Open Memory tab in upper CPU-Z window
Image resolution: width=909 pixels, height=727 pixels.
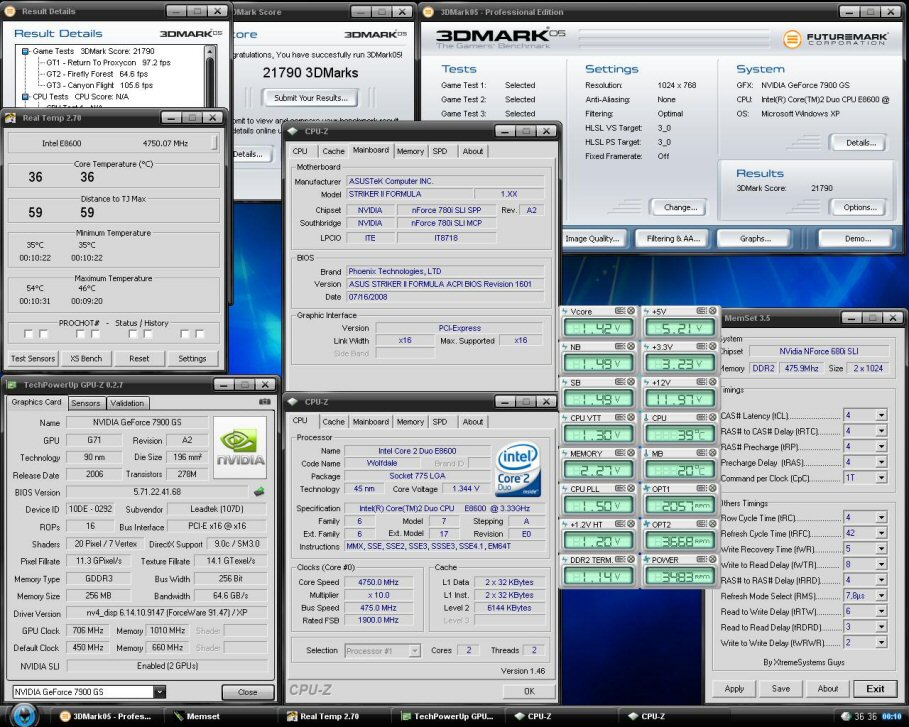click(x=410, y=151)
